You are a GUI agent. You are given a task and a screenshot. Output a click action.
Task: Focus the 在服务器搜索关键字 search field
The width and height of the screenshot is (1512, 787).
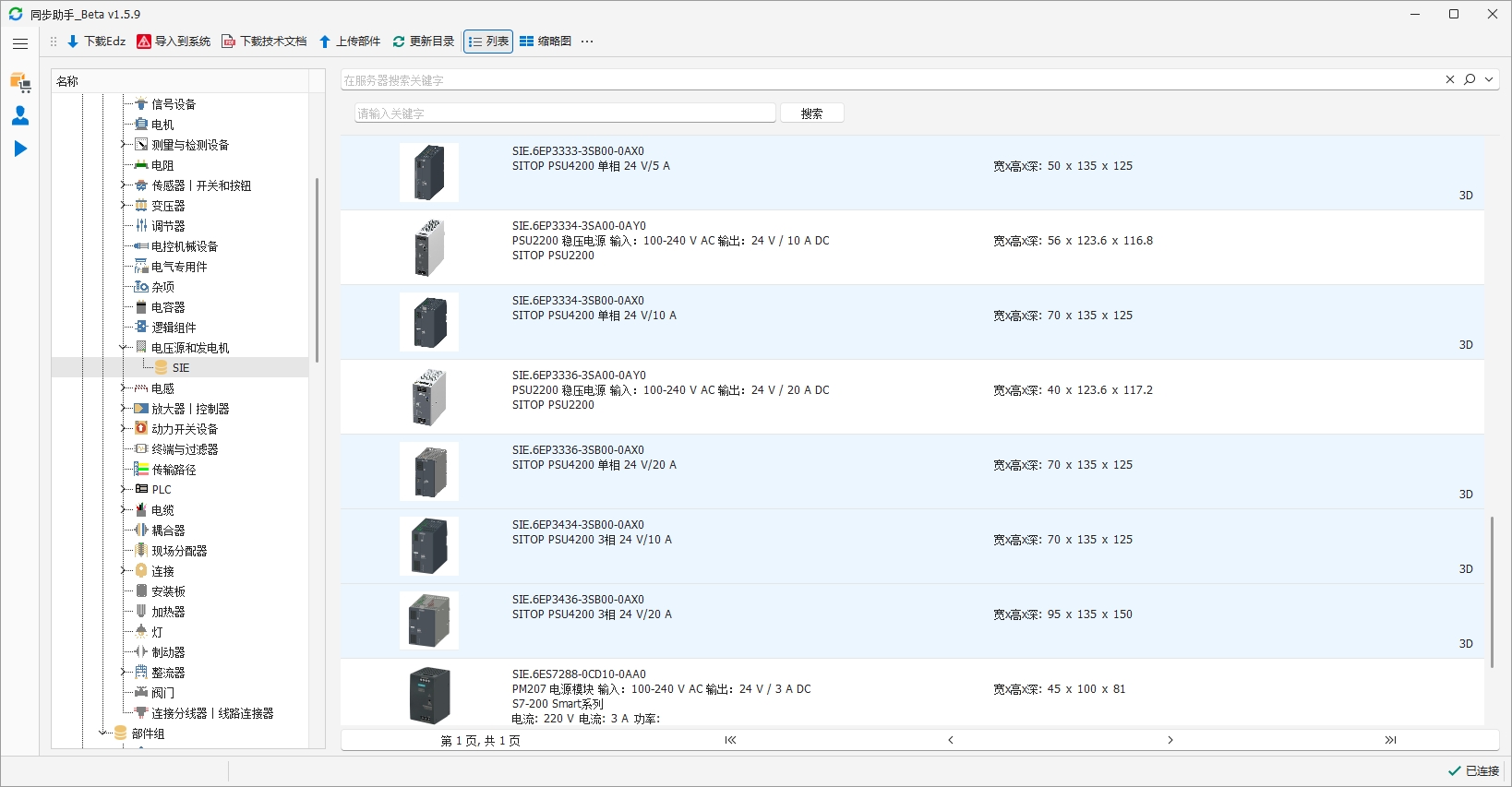pyautogui.click(x=891, y=80)
